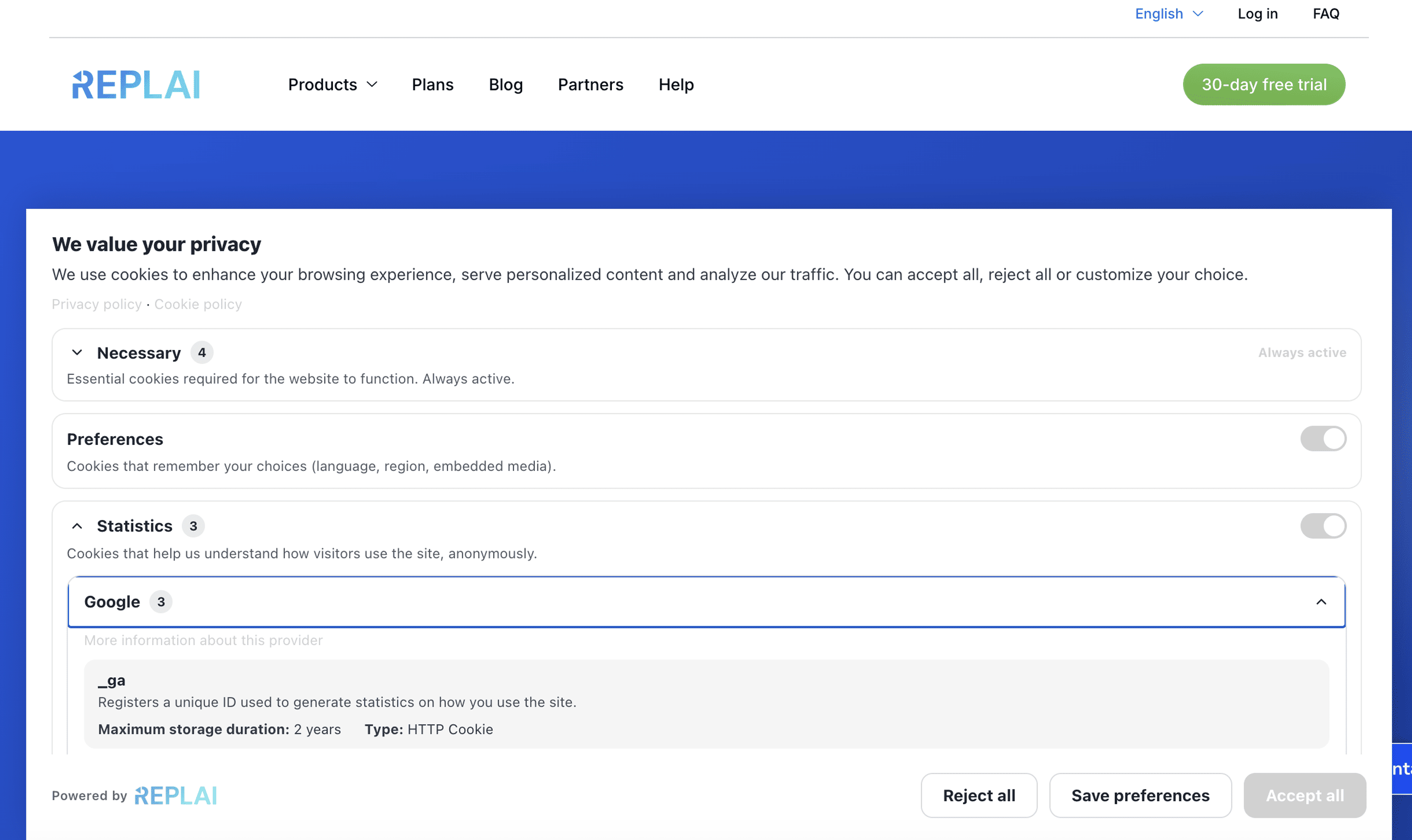Open the Products dropdown menu
This screenshot has width=1412, height=840.
coord(332,85)
